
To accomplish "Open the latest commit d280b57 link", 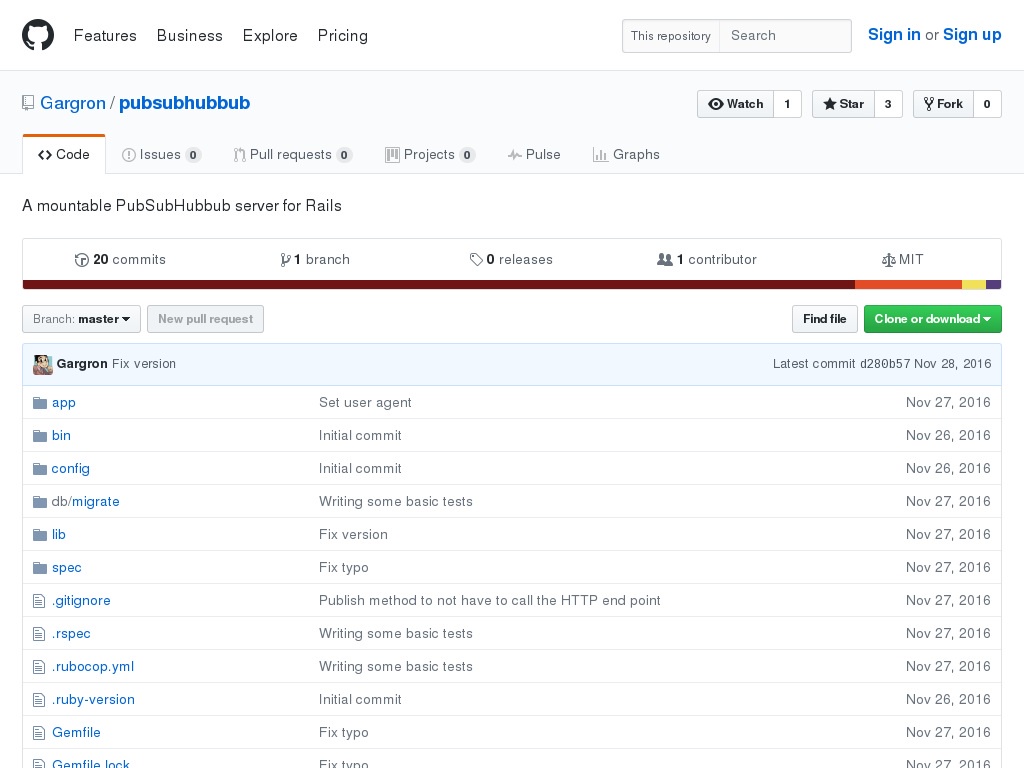I will 885,364.
